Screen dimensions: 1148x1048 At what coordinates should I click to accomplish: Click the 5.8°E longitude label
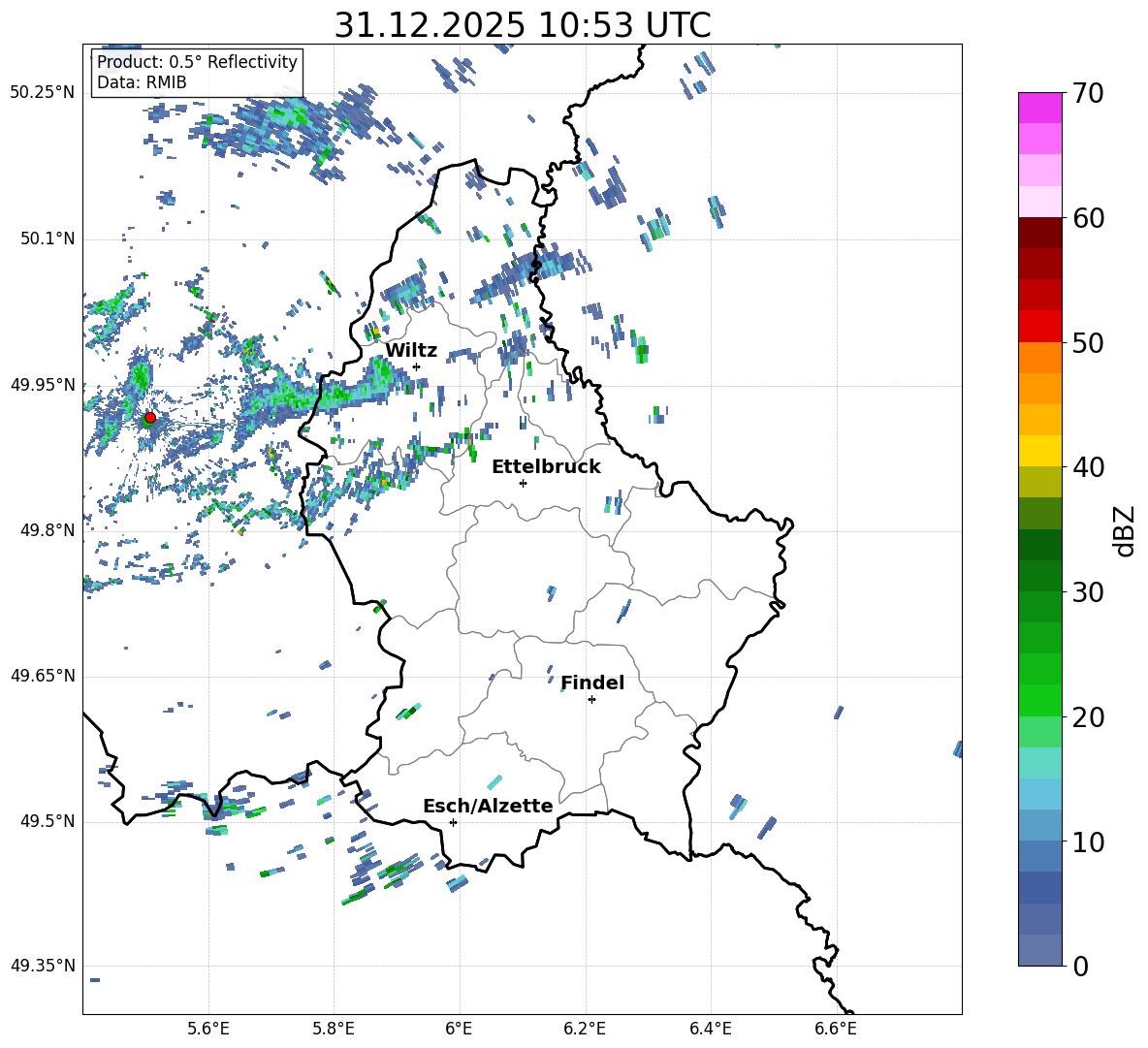click(x=334, y=1030)
